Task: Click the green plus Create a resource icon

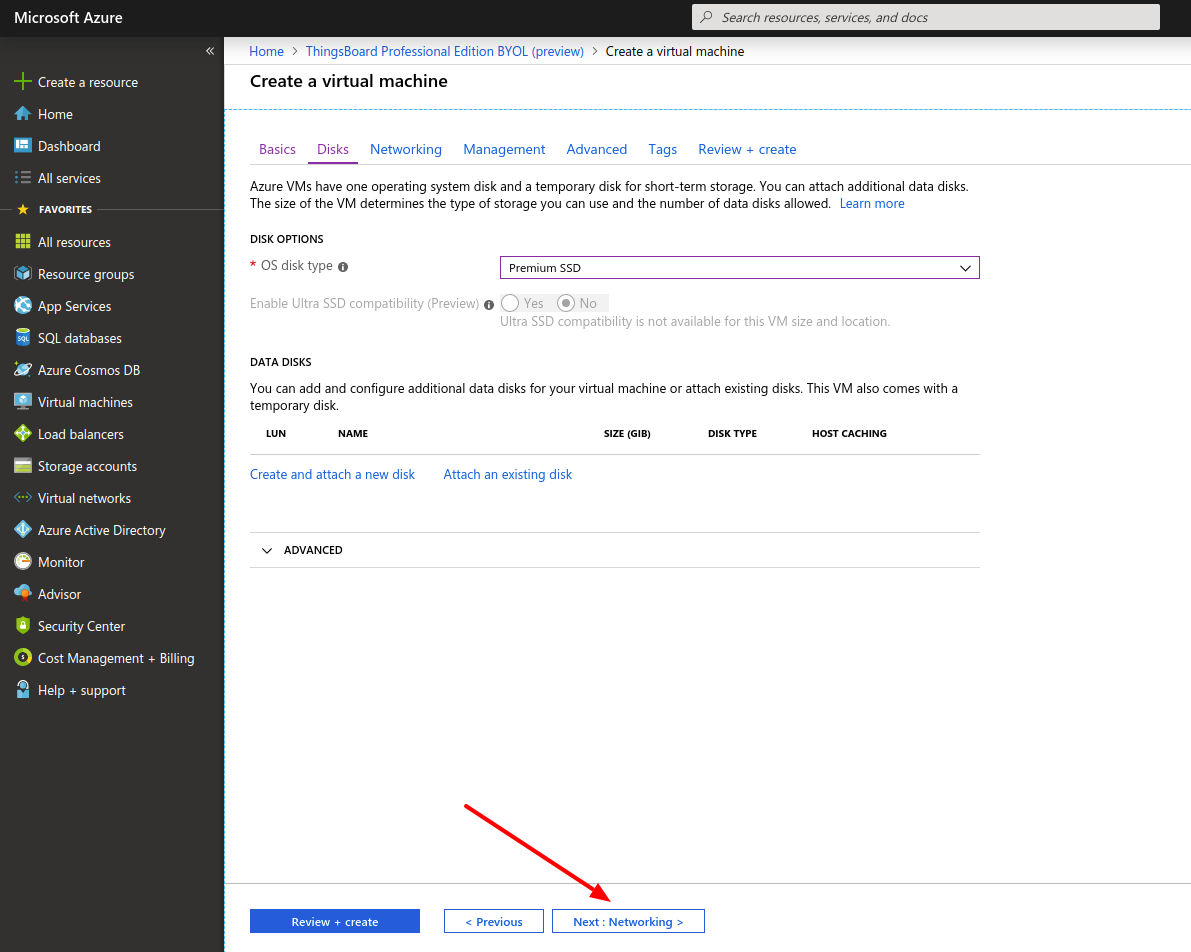Action: tap(23, 81)
